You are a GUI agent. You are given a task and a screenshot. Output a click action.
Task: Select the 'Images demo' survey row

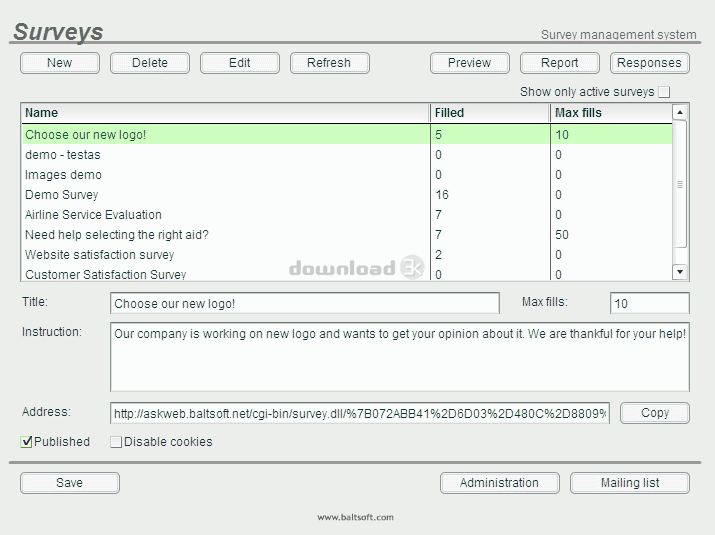coord(347,175)
